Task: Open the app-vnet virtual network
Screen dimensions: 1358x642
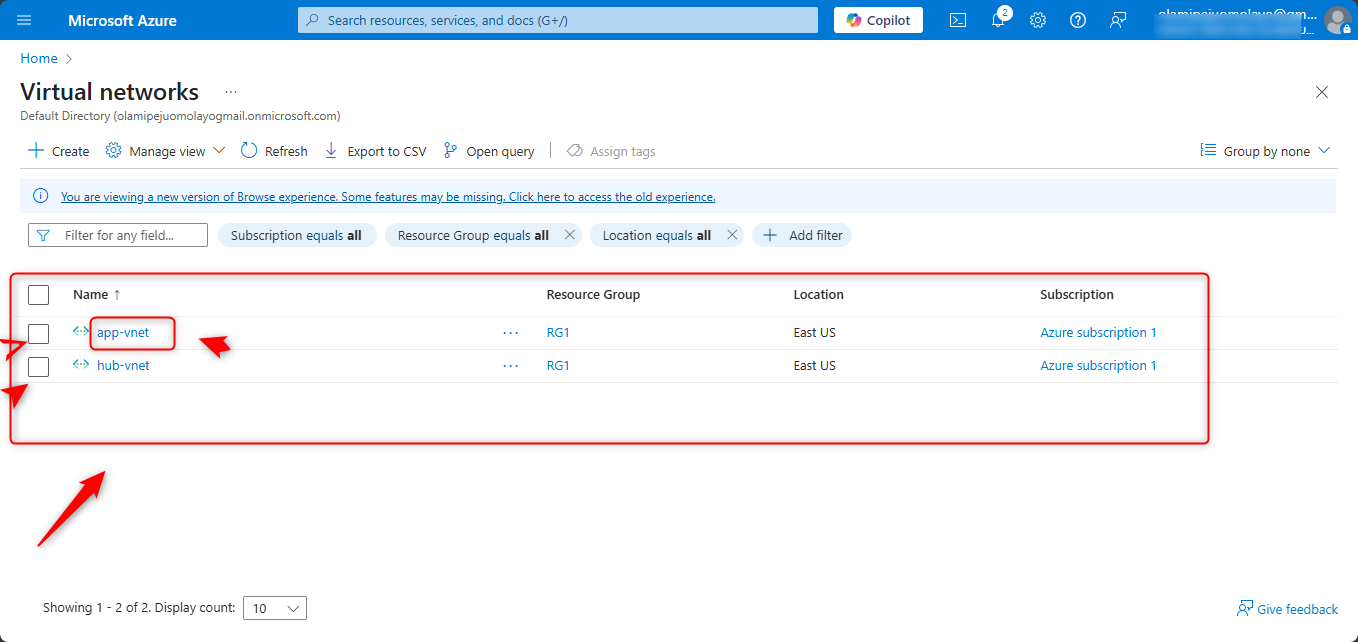Action: (123, 332)
